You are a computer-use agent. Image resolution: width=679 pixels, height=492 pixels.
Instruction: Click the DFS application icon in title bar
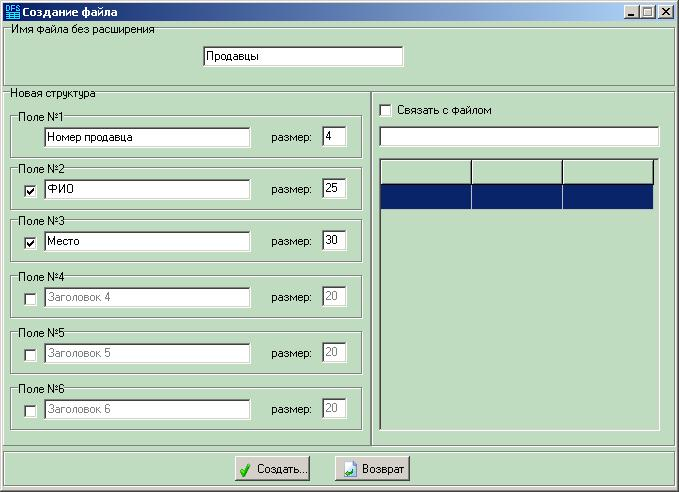click(x=12, y=12)
